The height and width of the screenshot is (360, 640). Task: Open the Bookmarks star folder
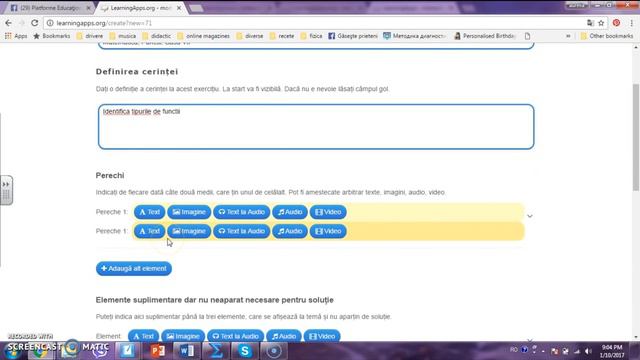pos(51,36)
